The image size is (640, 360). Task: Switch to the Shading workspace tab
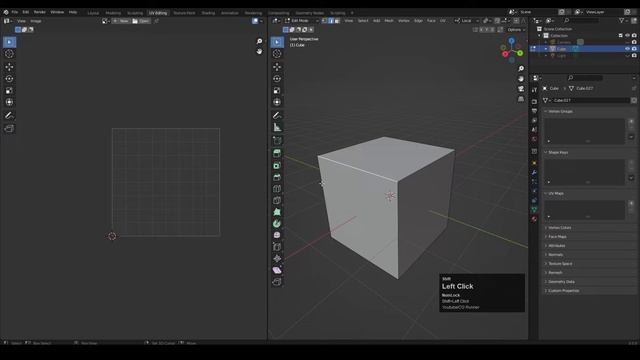coord(208,13)
